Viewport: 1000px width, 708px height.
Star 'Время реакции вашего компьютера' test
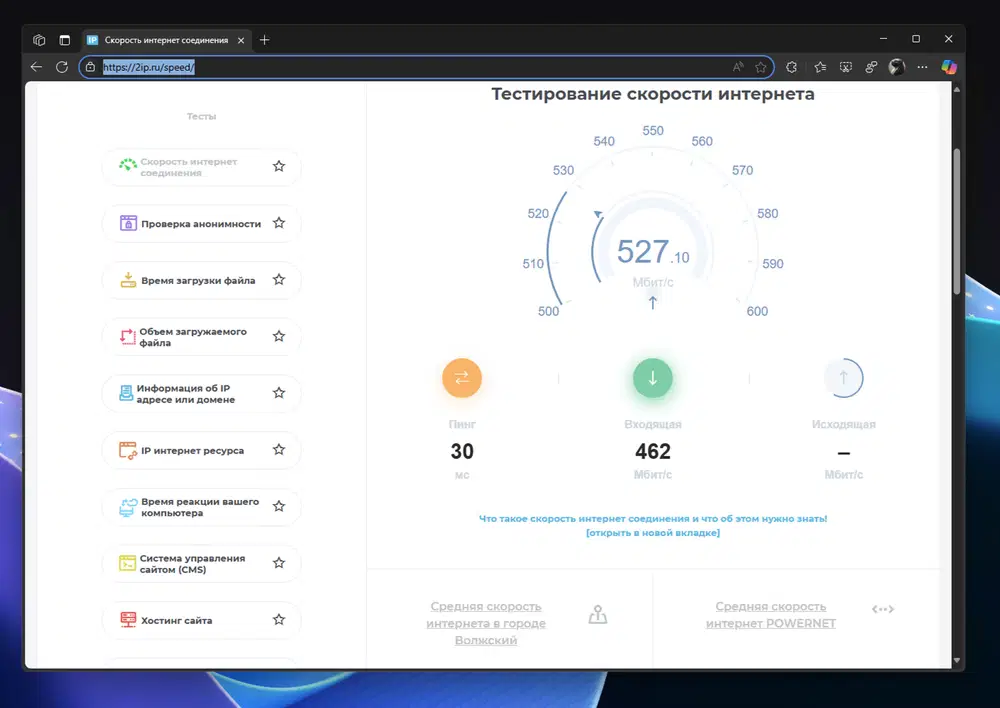pyautogui.click(x=279, y=506)
